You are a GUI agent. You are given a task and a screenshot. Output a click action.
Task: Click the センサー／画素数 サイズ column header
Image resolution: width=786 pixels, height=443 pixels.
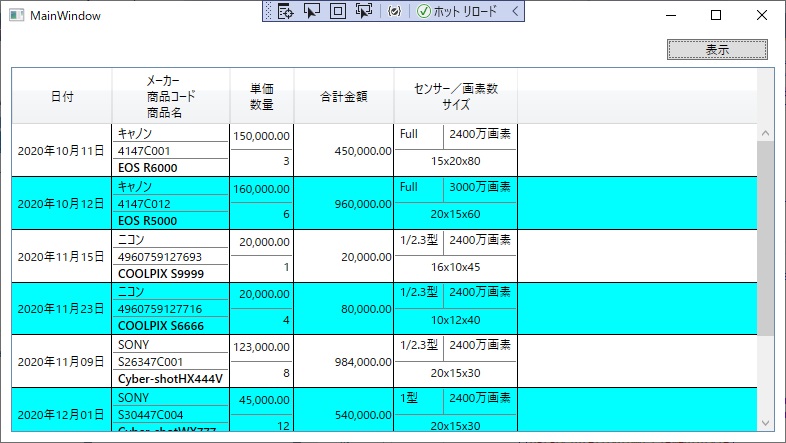coord(456,96)
